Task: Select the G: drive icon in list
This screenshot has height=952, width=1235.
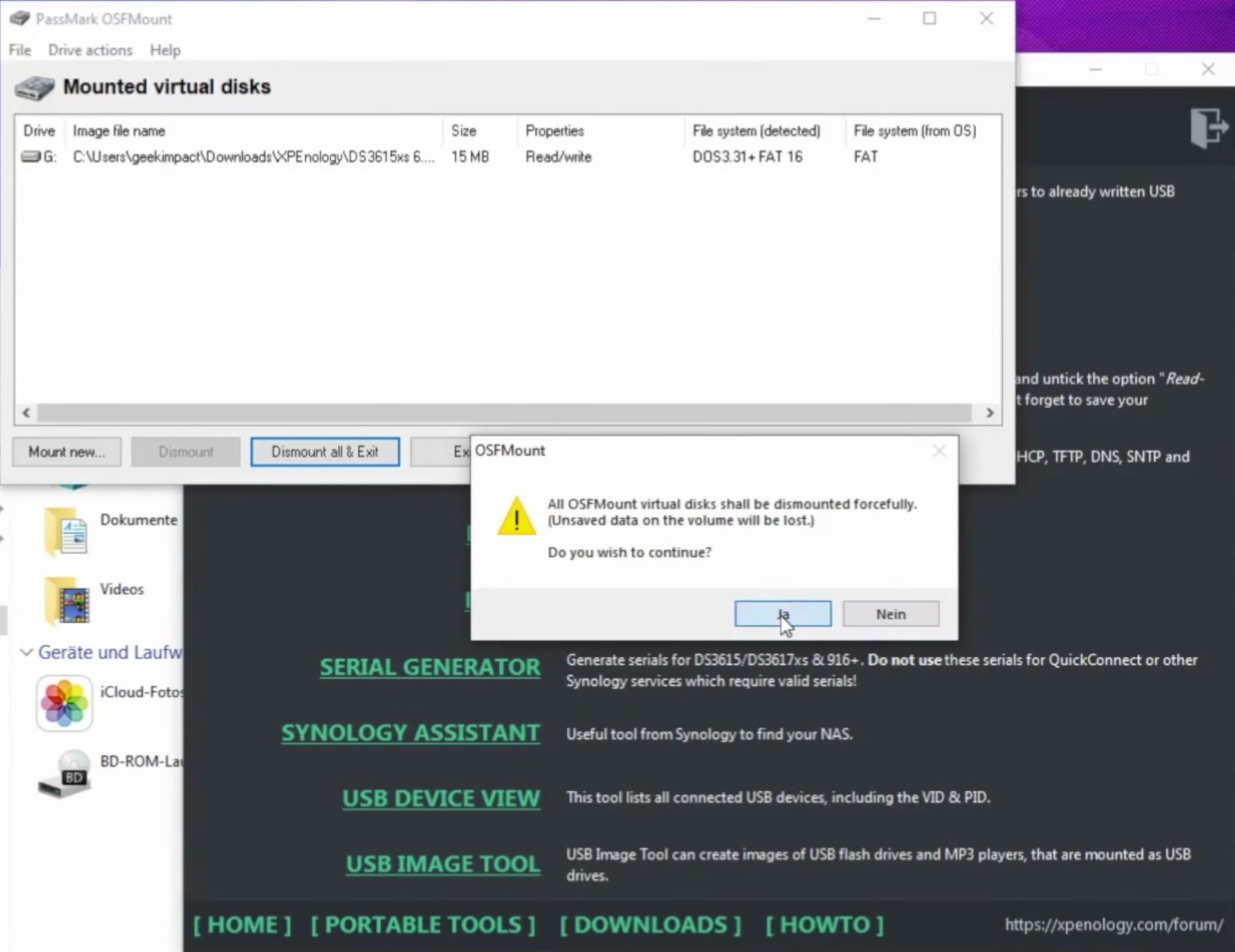Action: (x=31, y=156)
